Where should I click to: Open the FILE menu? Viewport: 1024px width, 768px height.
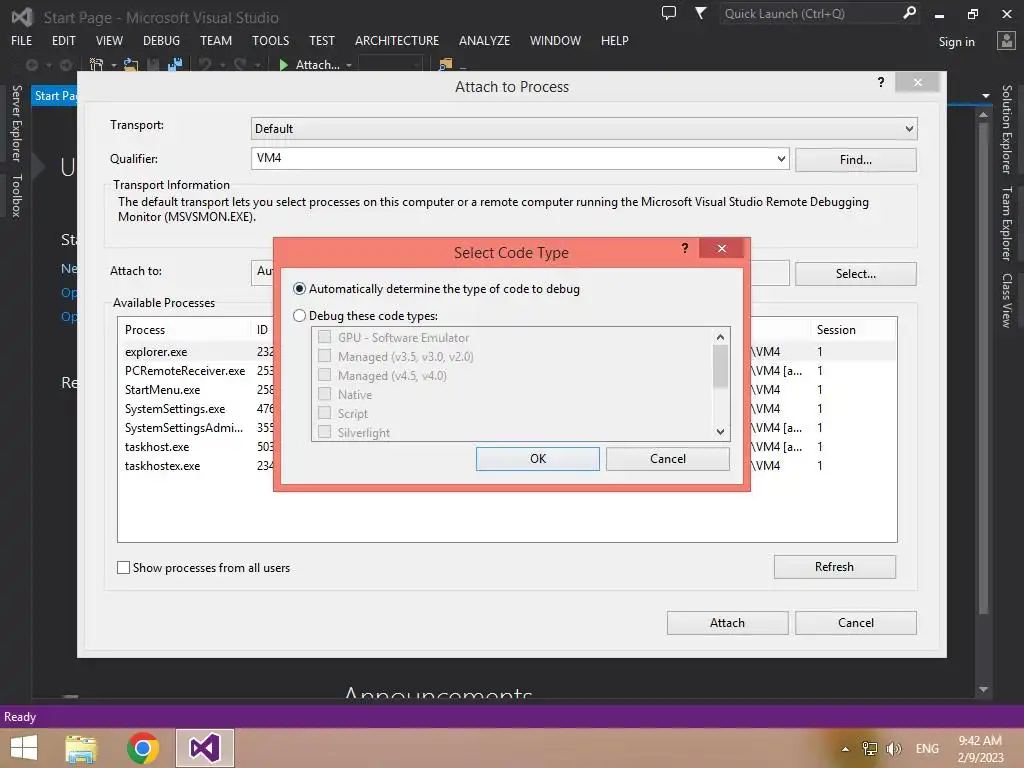point(22,40)
